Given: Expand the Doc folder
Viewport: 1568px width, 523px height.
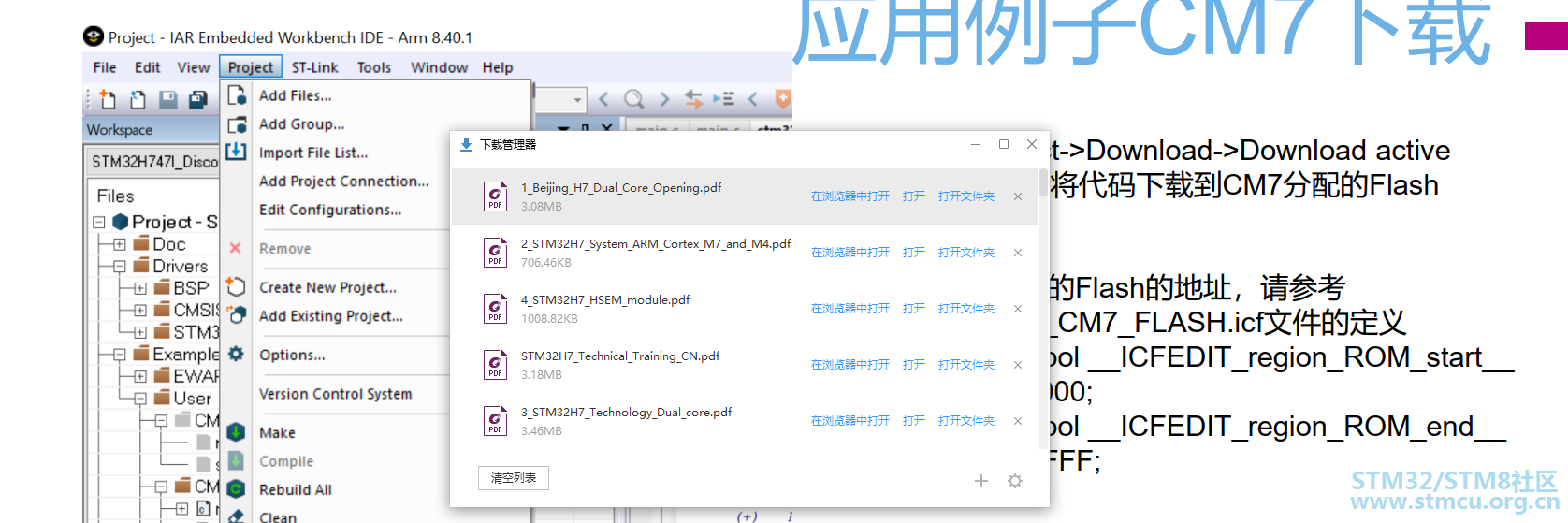Looking at the screenshot, I should (120, 244).
